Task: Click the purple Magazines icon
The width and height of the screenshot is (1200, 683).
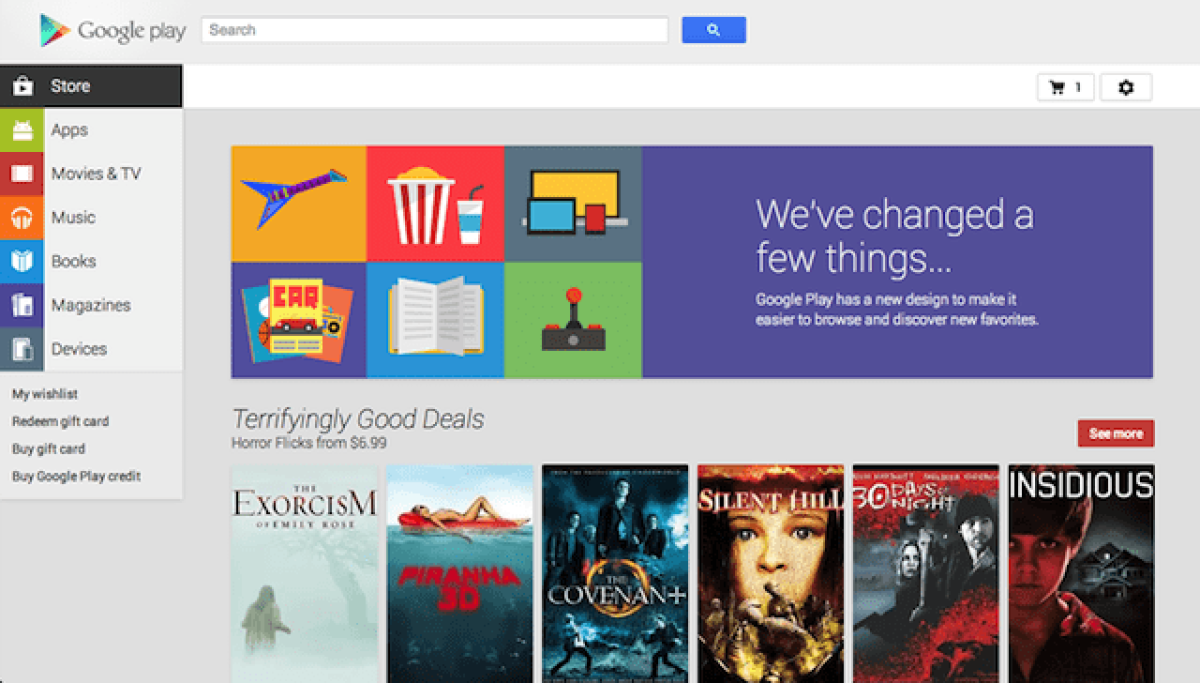Action: click(22, 306)
